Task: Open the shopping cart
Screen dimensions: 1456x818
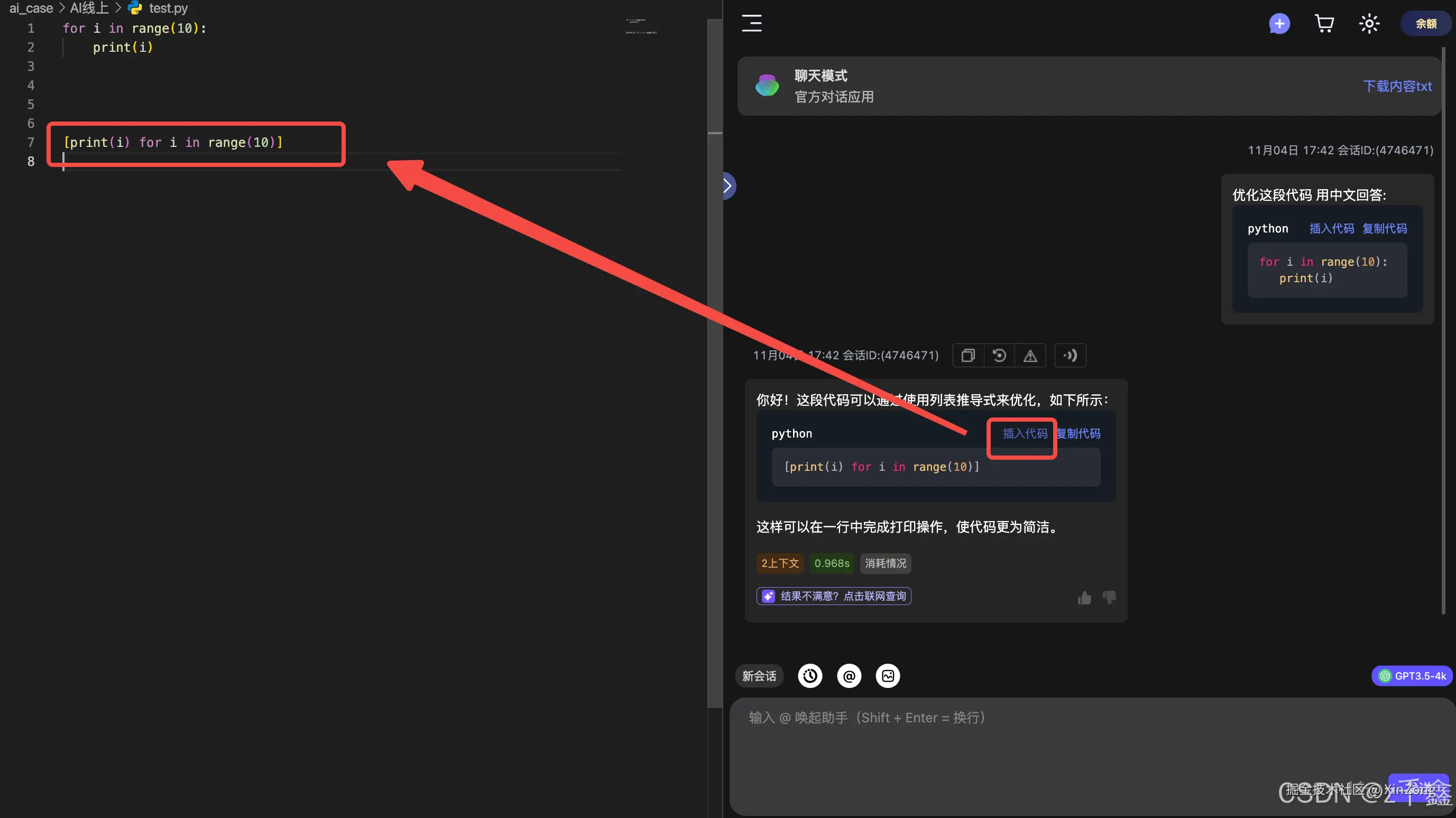Action: coord(1324,24)
